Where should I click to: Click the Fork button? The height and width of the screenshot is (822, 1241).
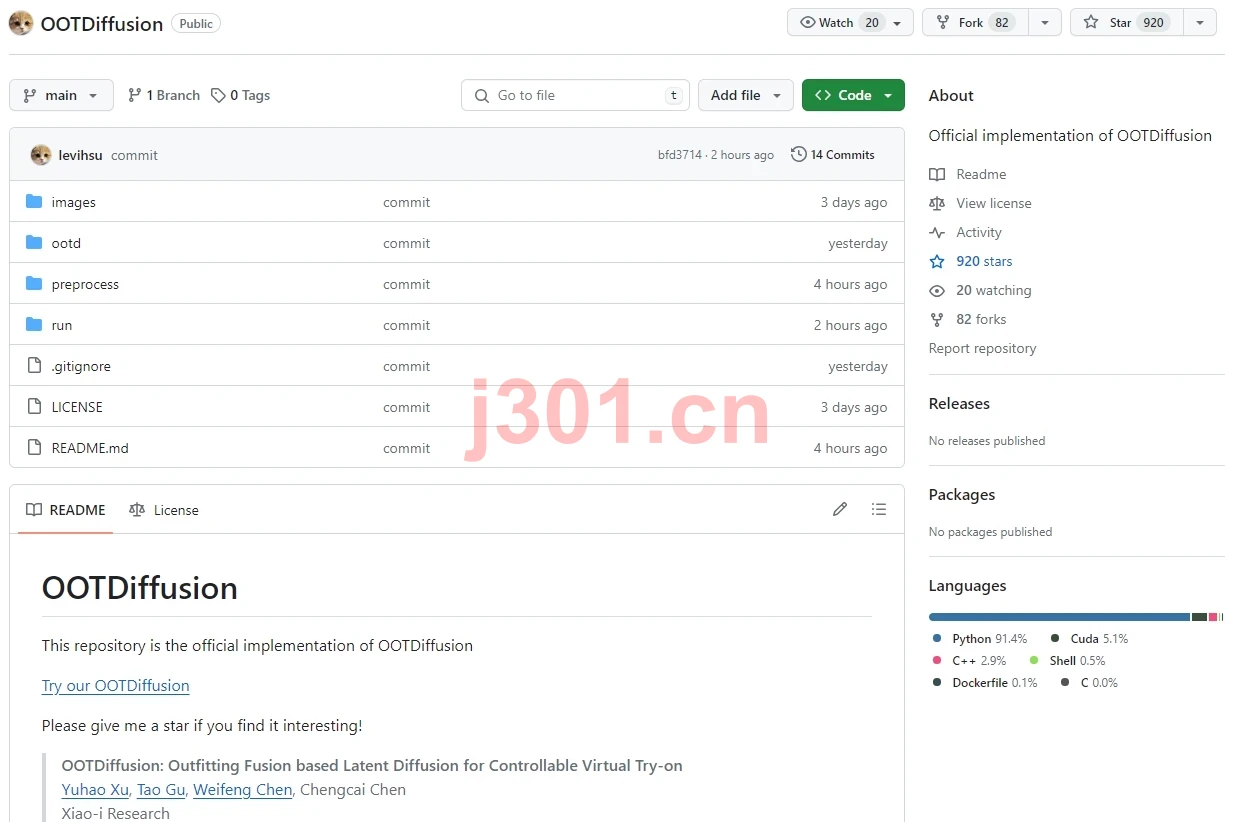[x=974, y=23]
